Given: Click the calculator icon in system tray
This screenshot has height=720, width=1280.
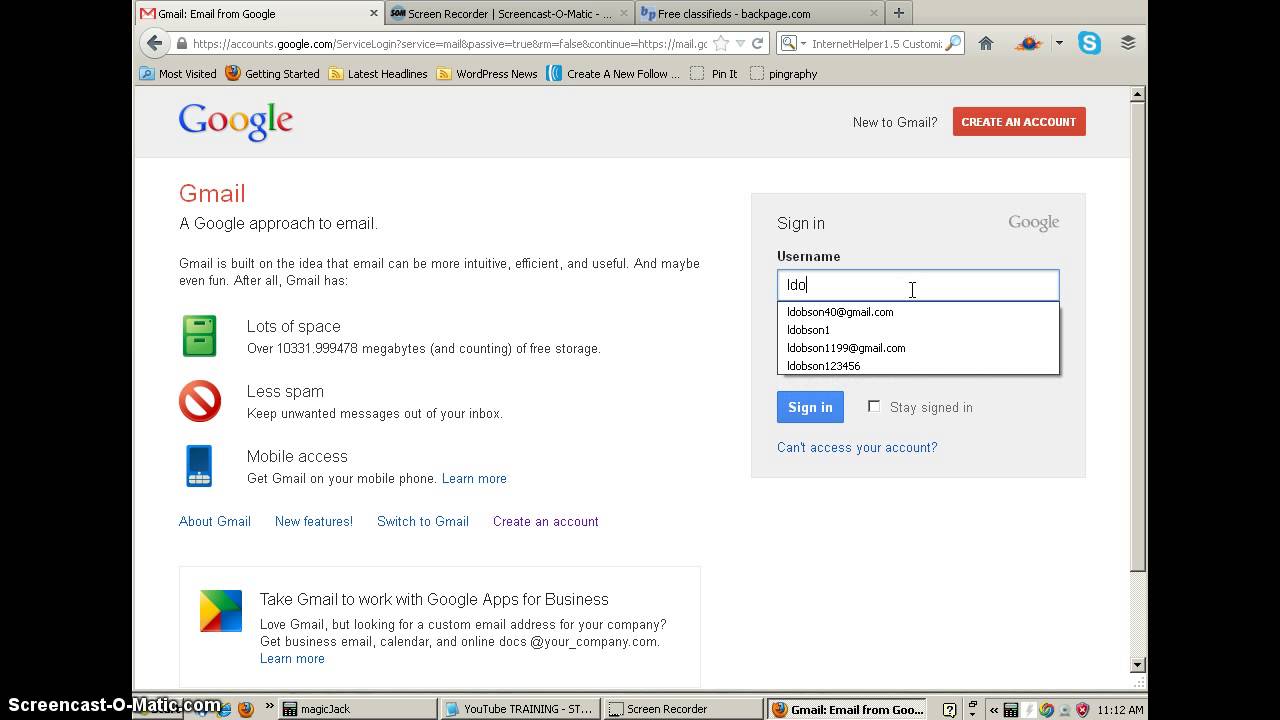Looking at the screenshot, I should (1011, 709).
